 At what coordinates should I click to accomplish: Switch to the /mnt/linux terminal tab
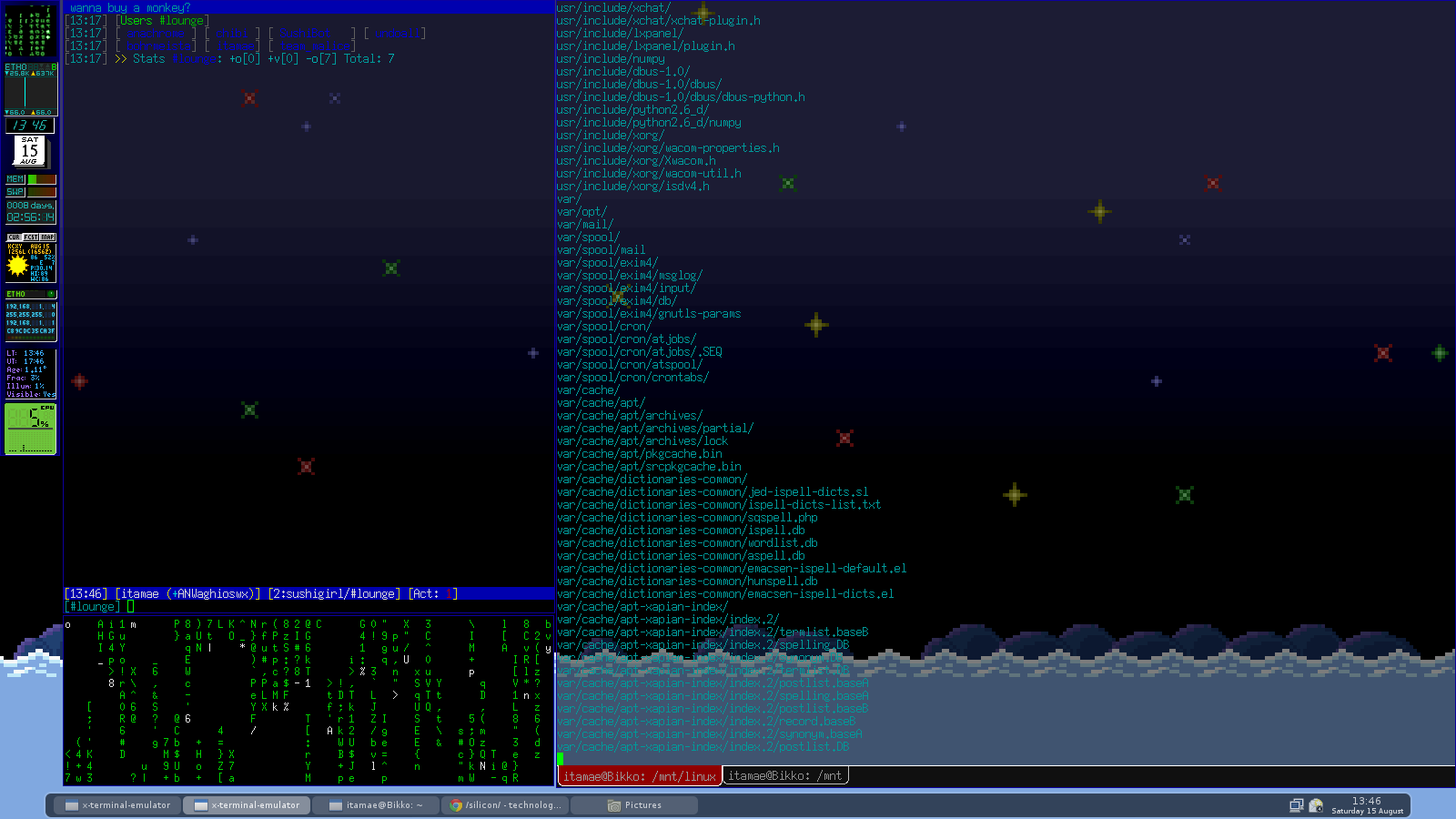pyautogui.click(x=639, y=776)
